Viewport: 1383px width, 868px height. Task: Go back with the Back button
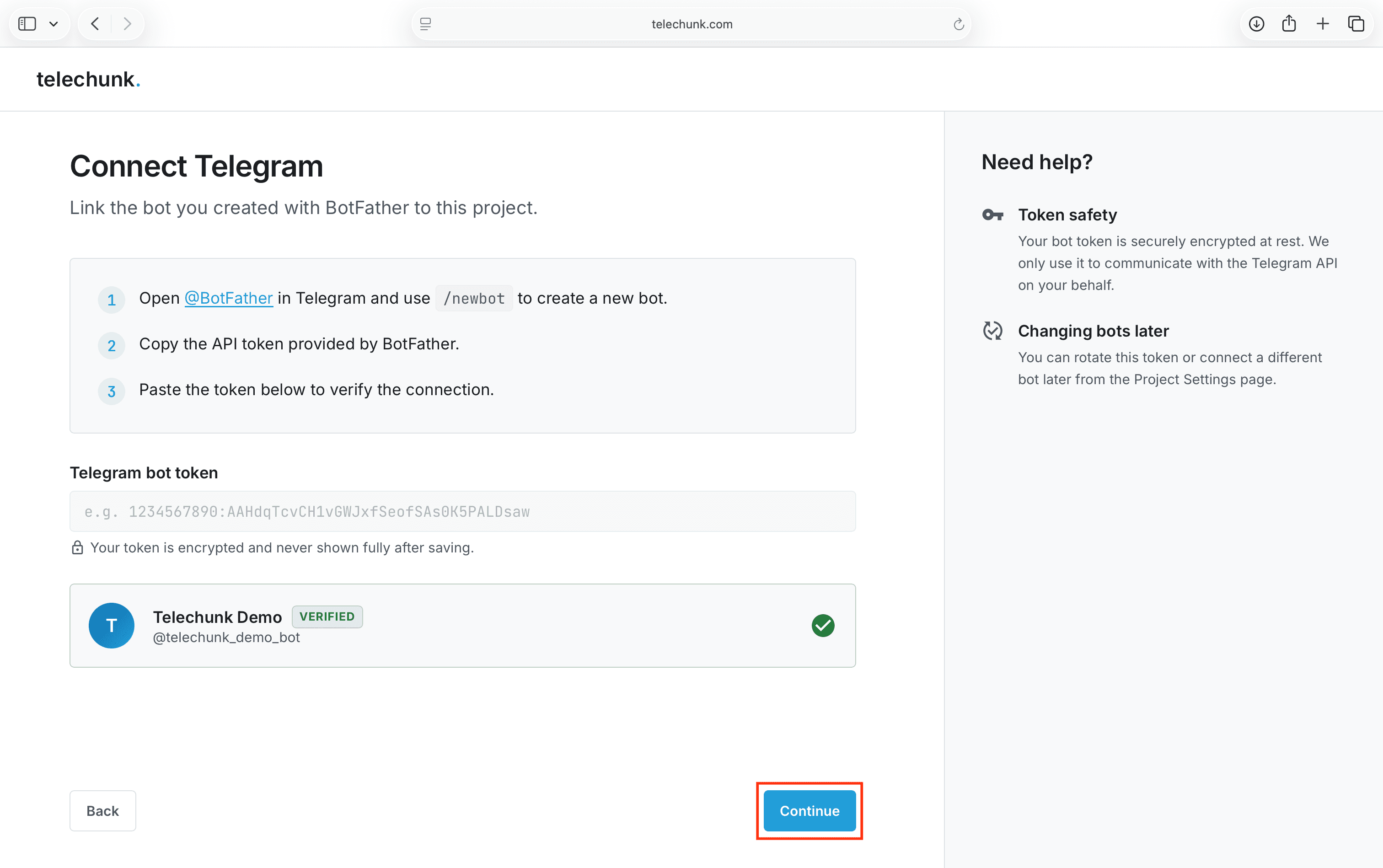pyautogui.click(x=103, y=810)
